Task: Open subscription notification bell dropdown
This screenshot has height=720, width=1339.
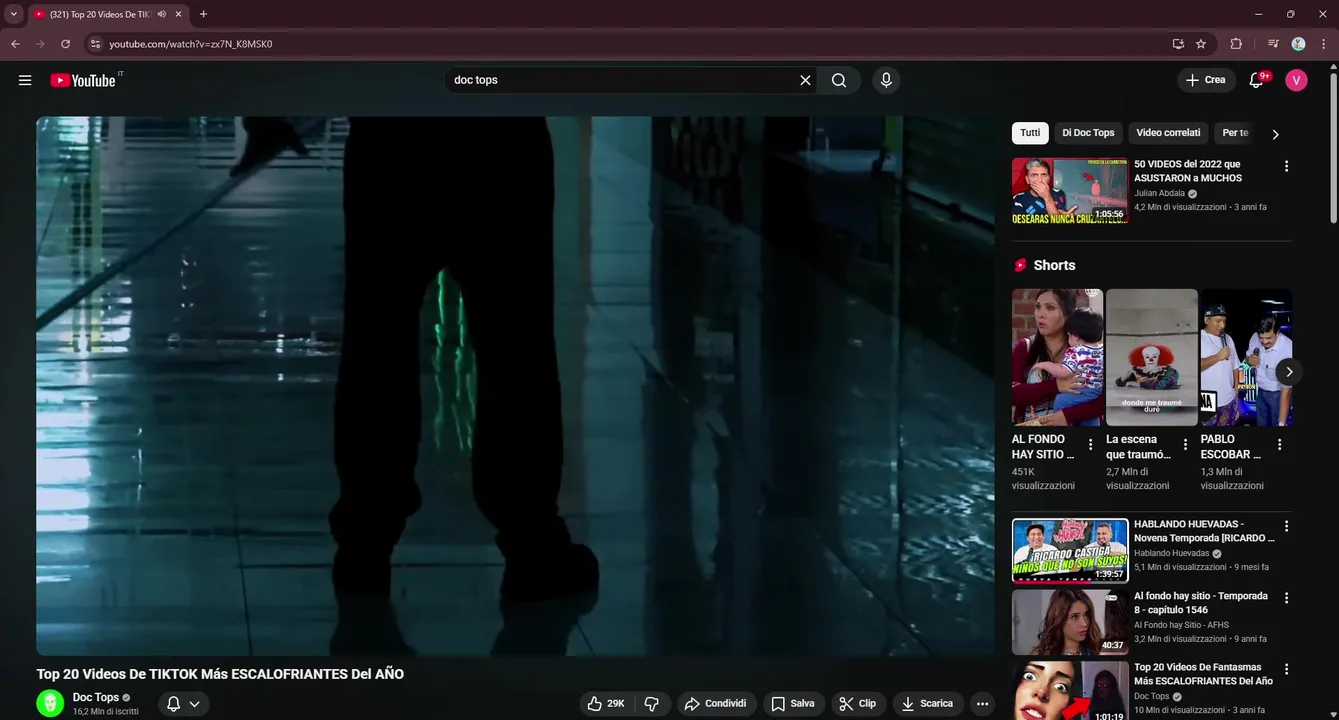Action: 183,704
